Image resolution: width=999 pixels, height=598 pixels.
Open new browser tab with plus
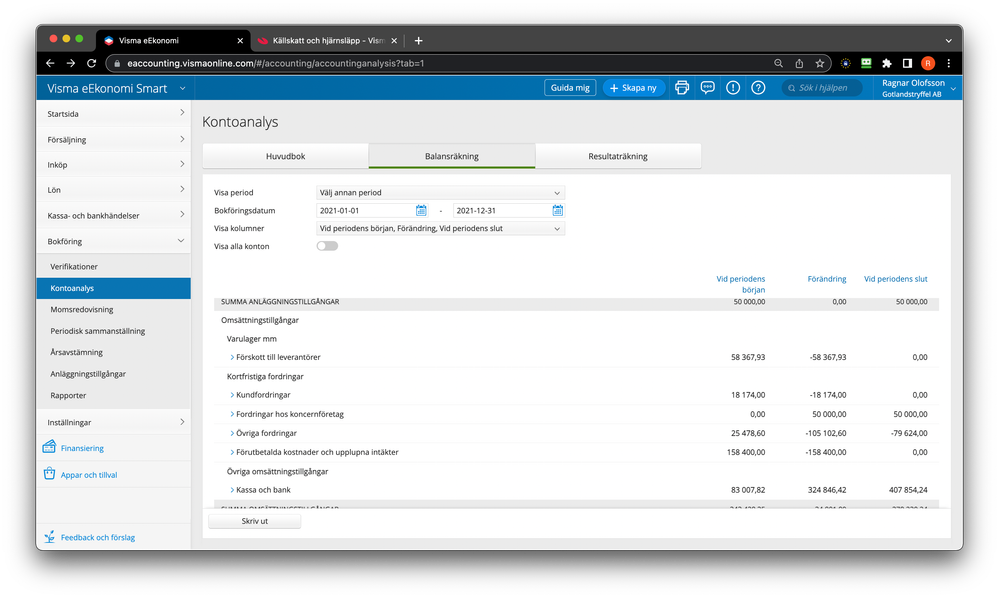[419, 41]
